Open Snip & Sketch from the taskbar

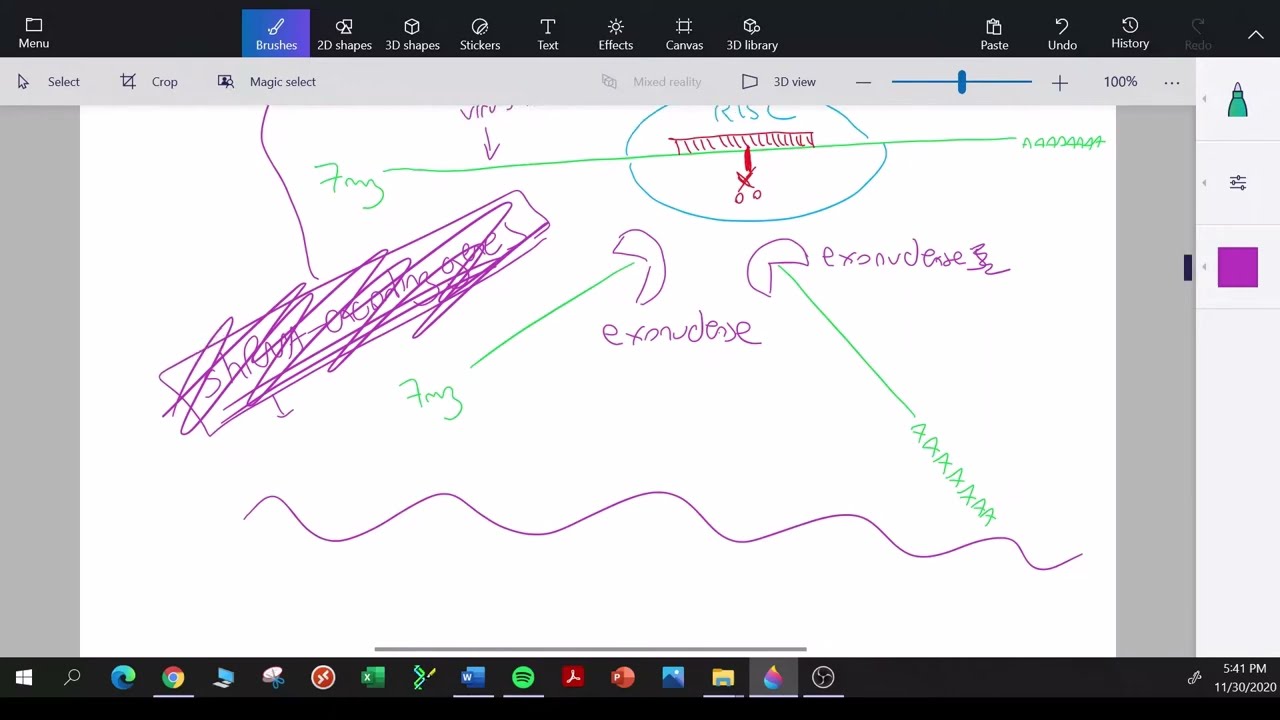[x=273, y=678]
